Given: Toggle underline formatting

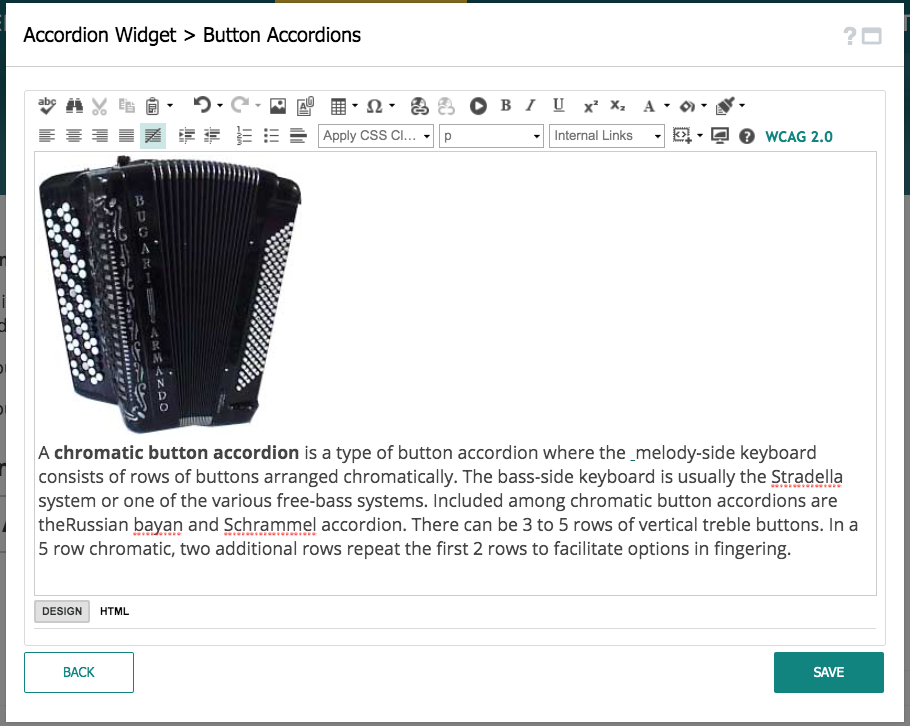Looking at the screenshot, I should pyautogui.click(x=558, y=105).
